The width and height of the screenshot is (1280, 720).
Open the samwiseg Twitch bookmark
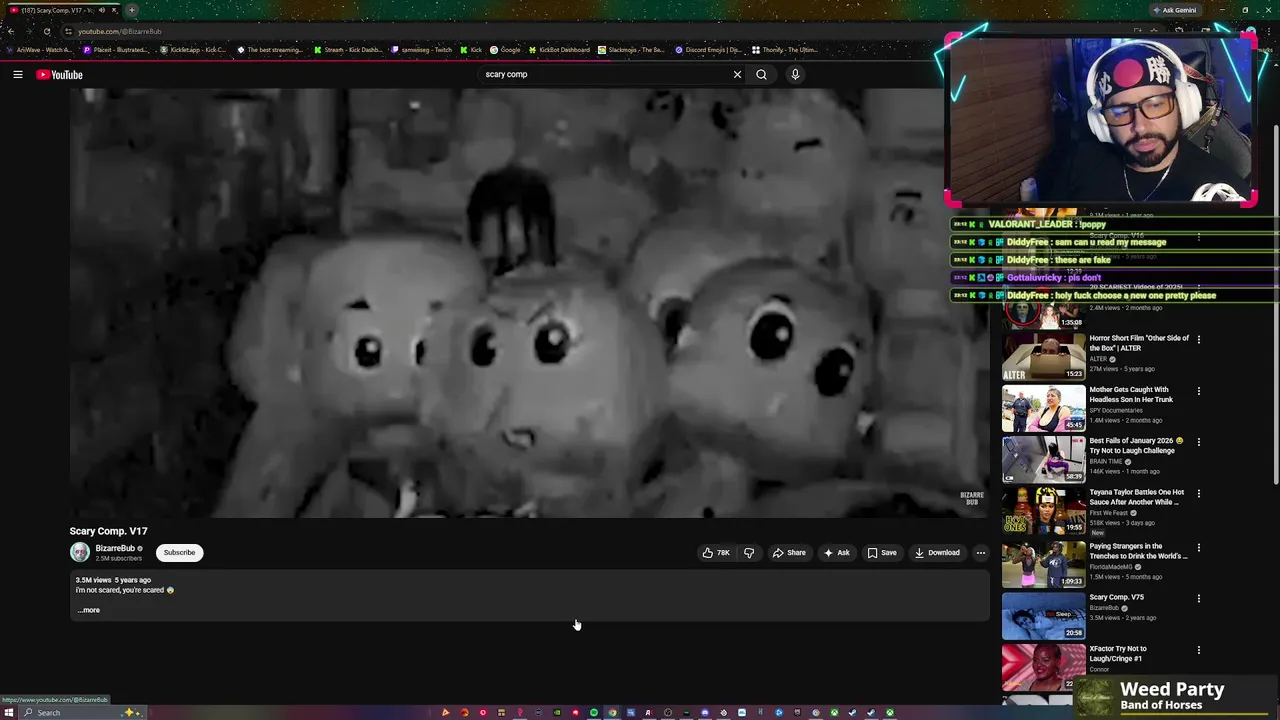pos(421,50)
